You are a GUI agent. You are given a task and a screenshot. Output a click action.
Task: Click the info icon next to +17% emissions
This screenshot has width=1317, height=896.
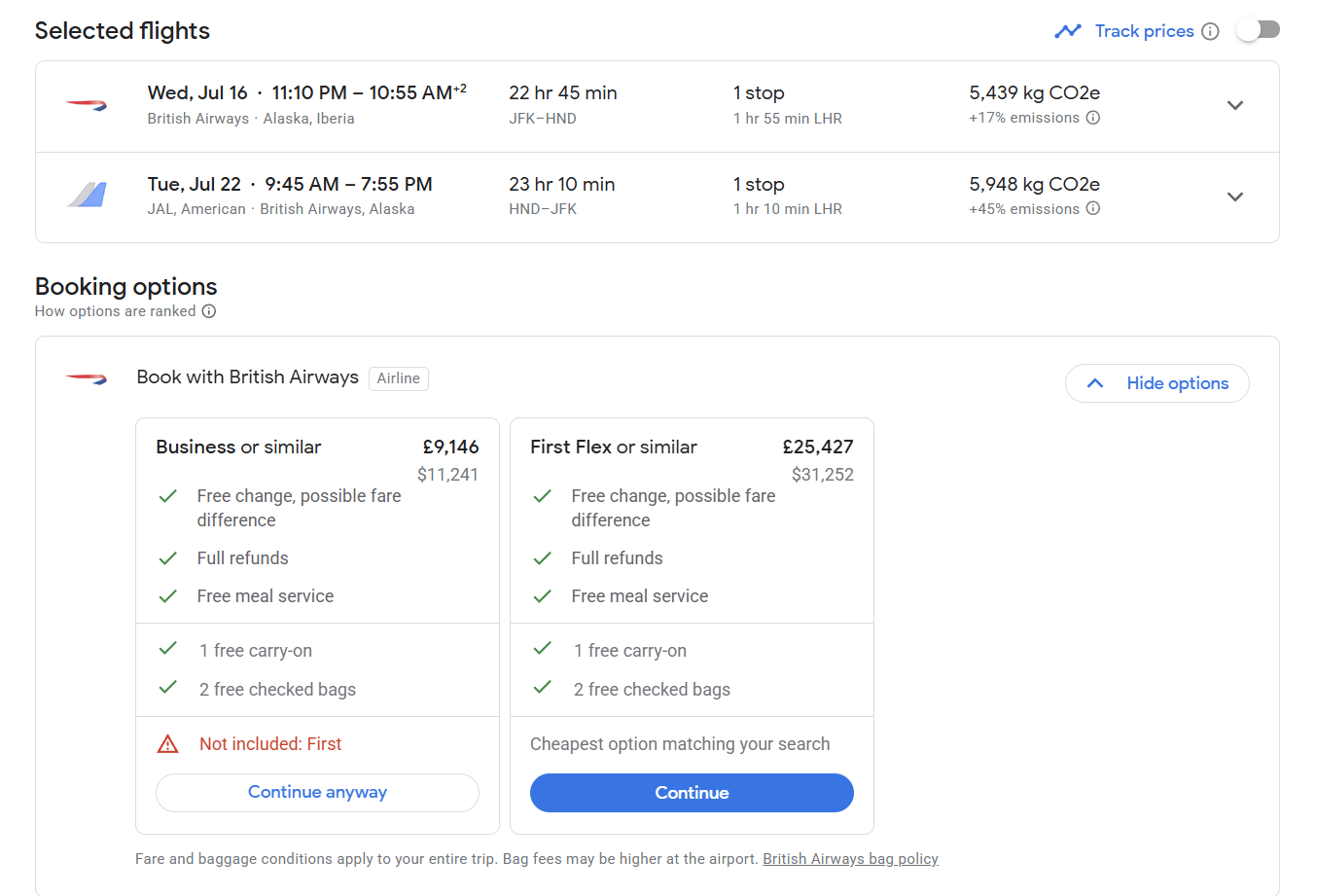click(x=1093, y=118)
